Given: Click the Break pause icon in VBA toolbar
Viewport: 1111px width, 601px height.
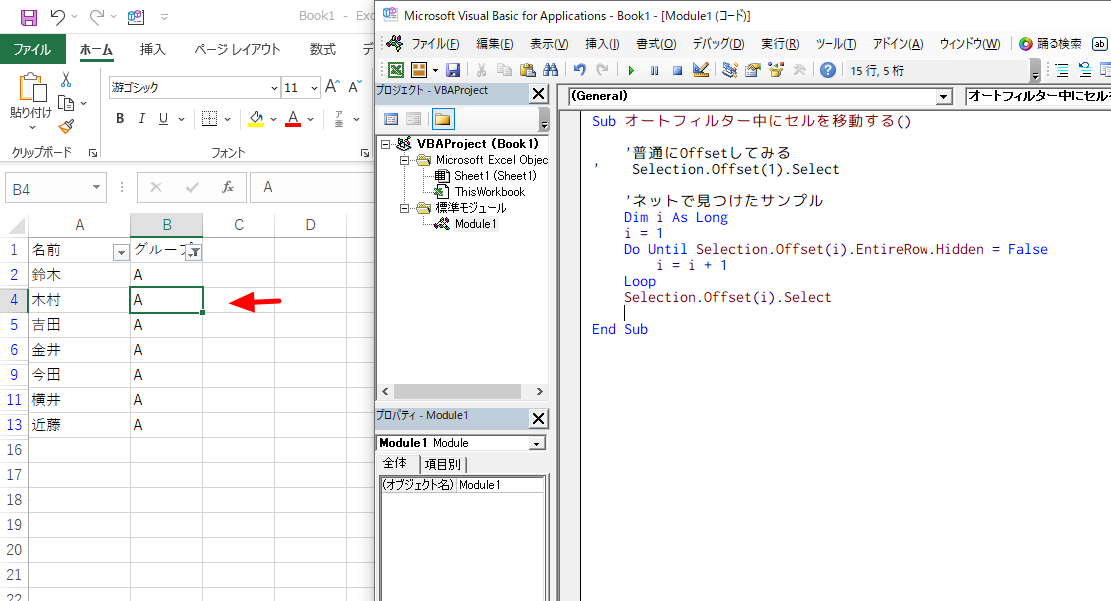Looking at the screenshot, I should [x=654, y=70].
